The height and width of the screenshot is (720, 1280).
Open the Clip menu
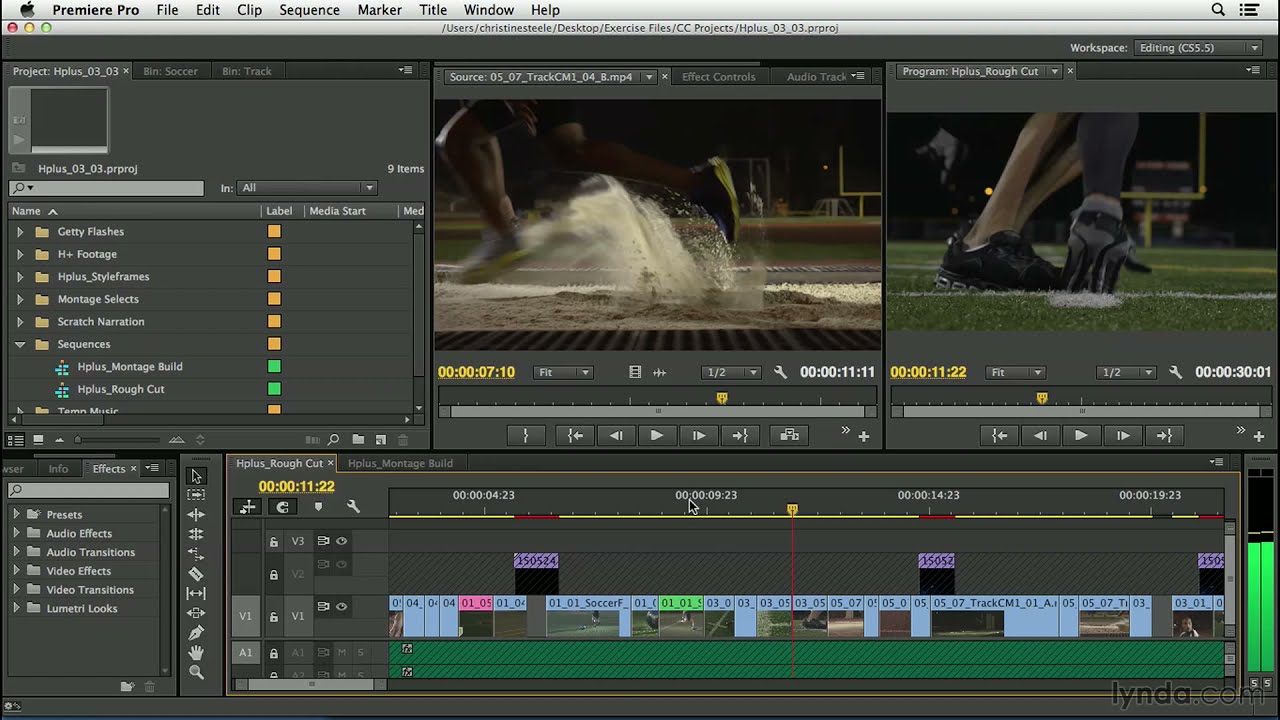pos(249,10)
